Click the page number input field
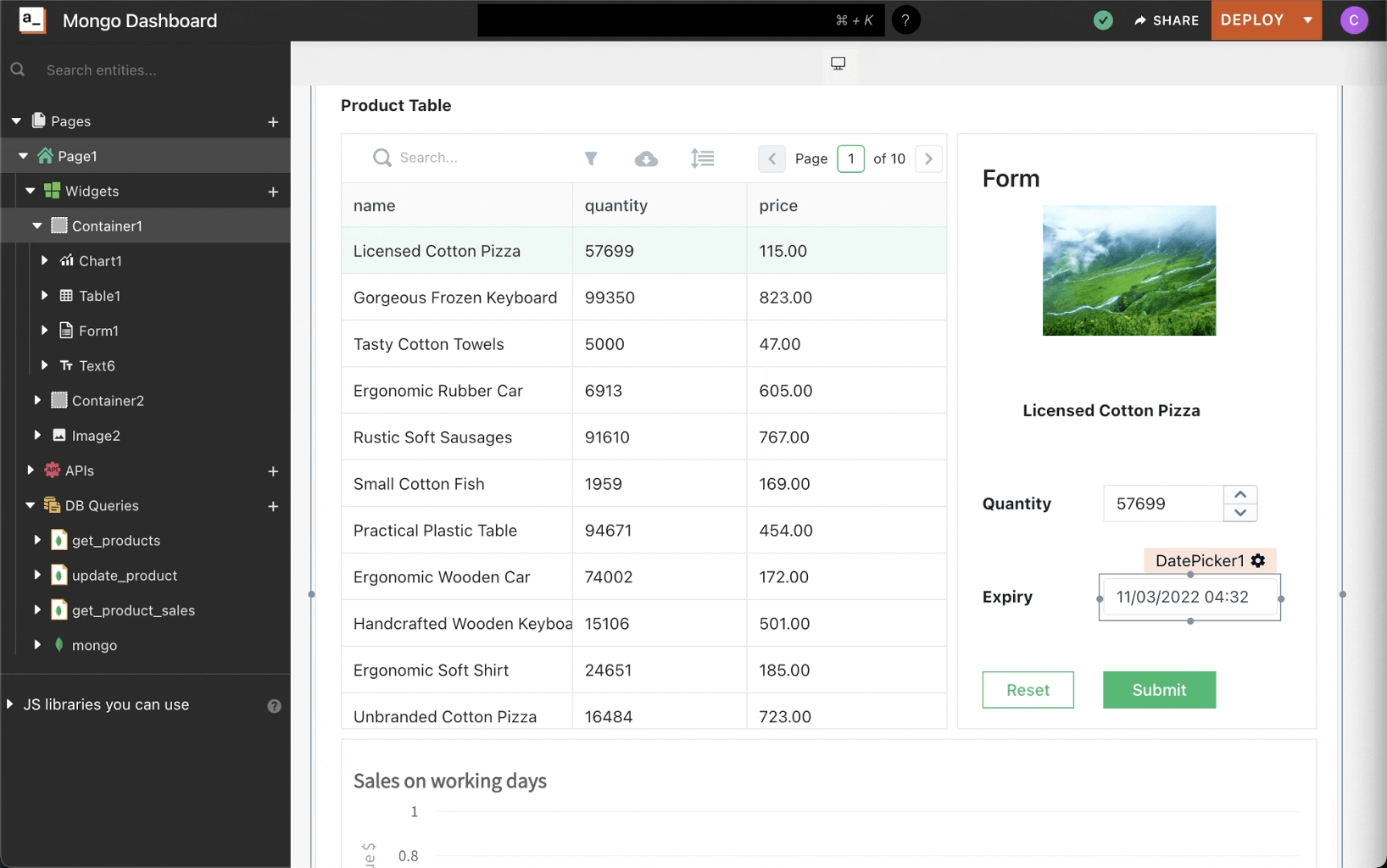 click(850, 159)
